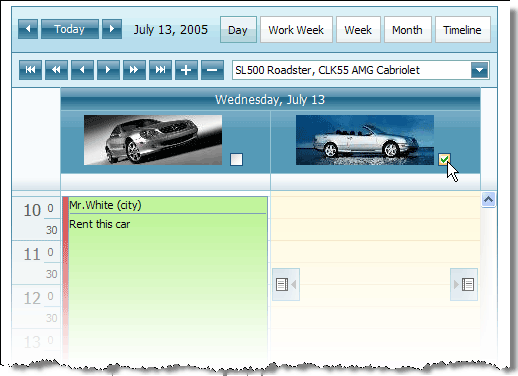
Task: Click the 'Rent this car' appointment description
Action: 100,224
